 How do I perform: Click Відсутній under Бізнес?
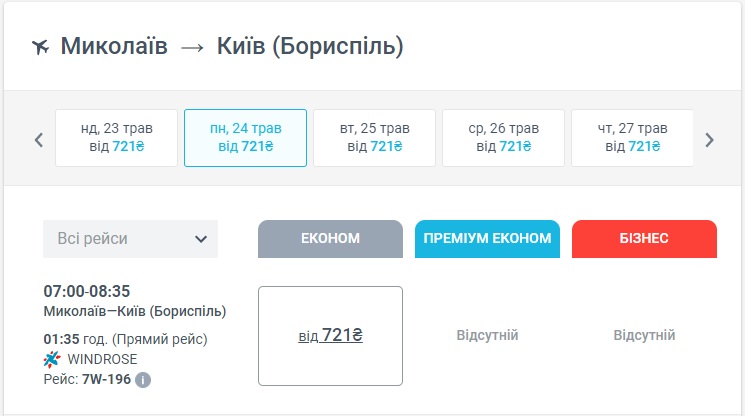pyautogui.click(x=644, y=336)
